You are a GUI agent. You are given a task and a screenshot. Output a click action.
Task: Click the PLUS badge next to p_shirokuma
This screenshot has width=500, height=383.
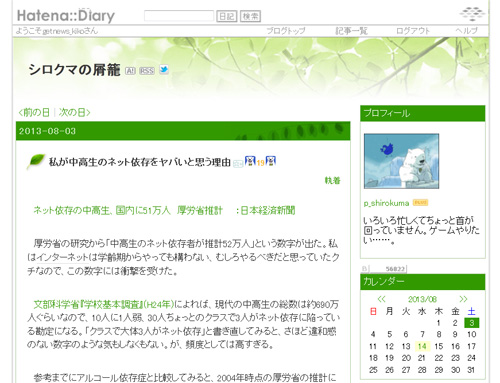[420, 202]
